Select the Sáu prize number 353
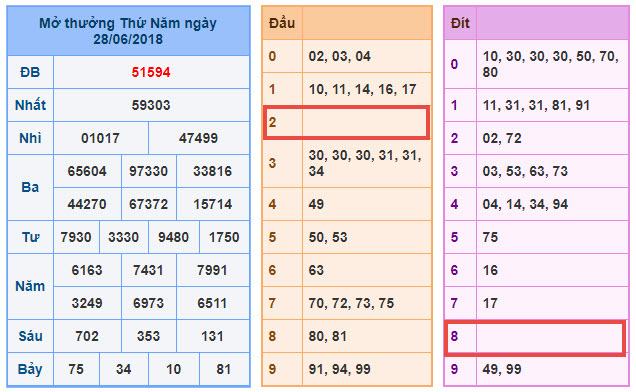 point(148,336)
